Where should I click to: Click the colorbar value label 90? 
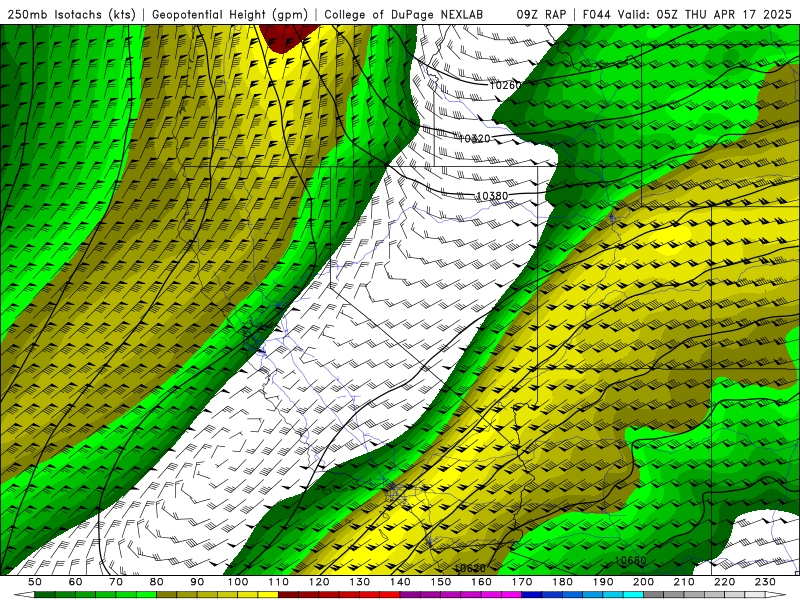tap(197, 582)
